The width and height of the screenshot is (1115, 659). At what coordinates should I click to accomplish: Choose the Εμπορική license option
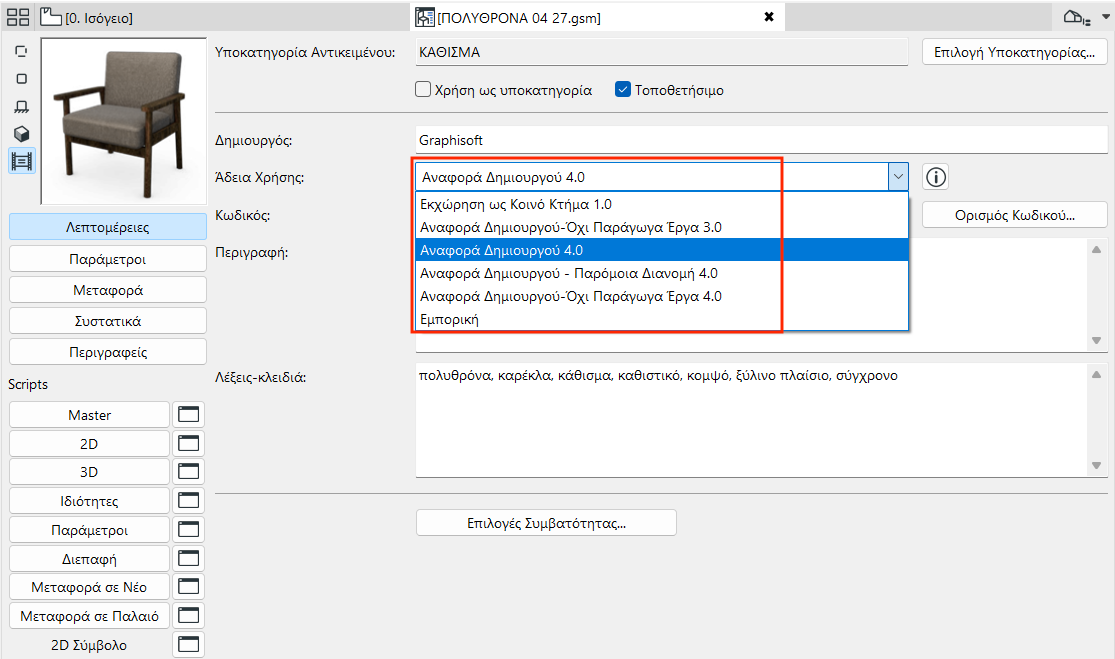coord(661,319)
